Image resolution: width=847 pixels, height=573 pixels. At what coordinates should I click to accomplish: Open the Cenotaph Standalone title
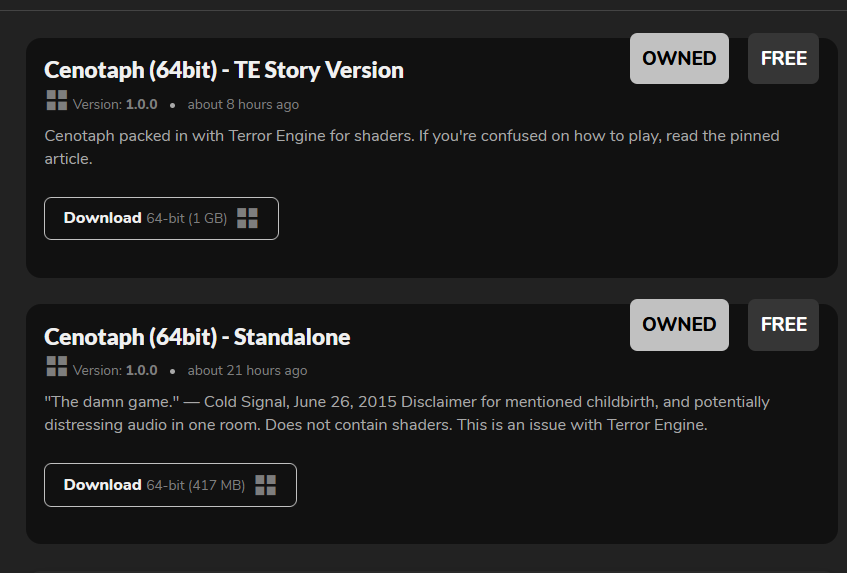click(197, 337)
